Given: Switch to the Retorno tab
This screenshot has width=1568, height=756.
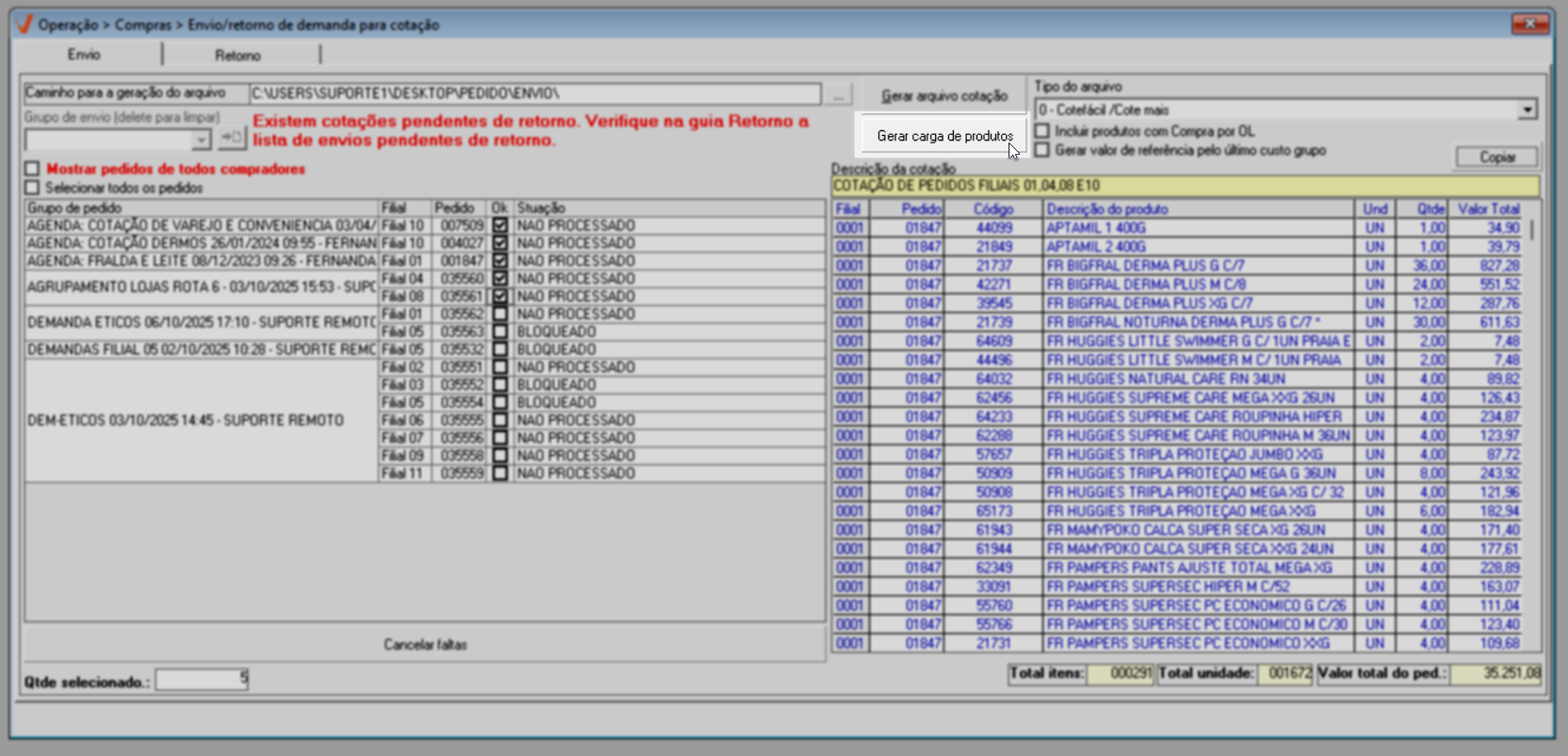Looking at the screenshot, I should (238, 55).
